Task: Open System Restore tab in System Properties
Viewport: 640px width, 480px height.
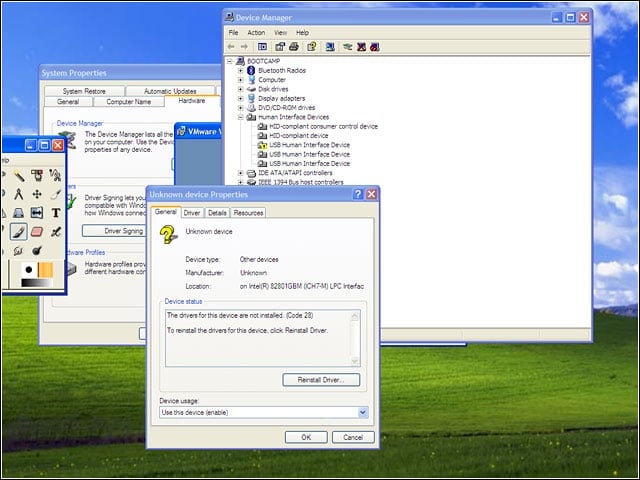Action: (84, 91)
